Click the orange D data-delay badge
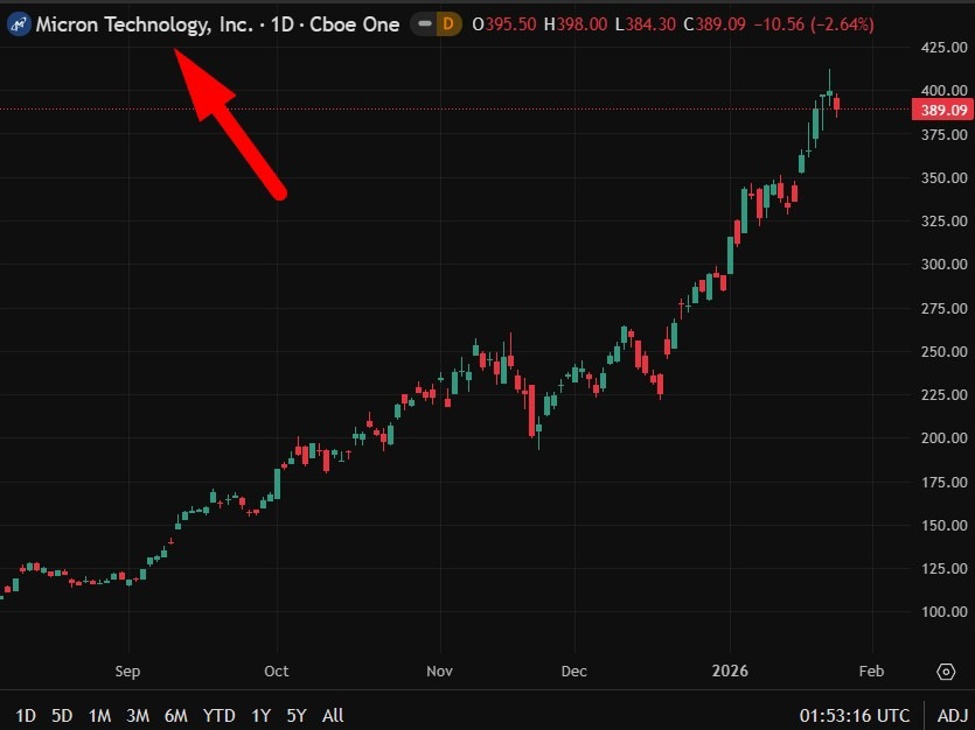975x730 pixels. pyautogui.click(x=449, y=24)
